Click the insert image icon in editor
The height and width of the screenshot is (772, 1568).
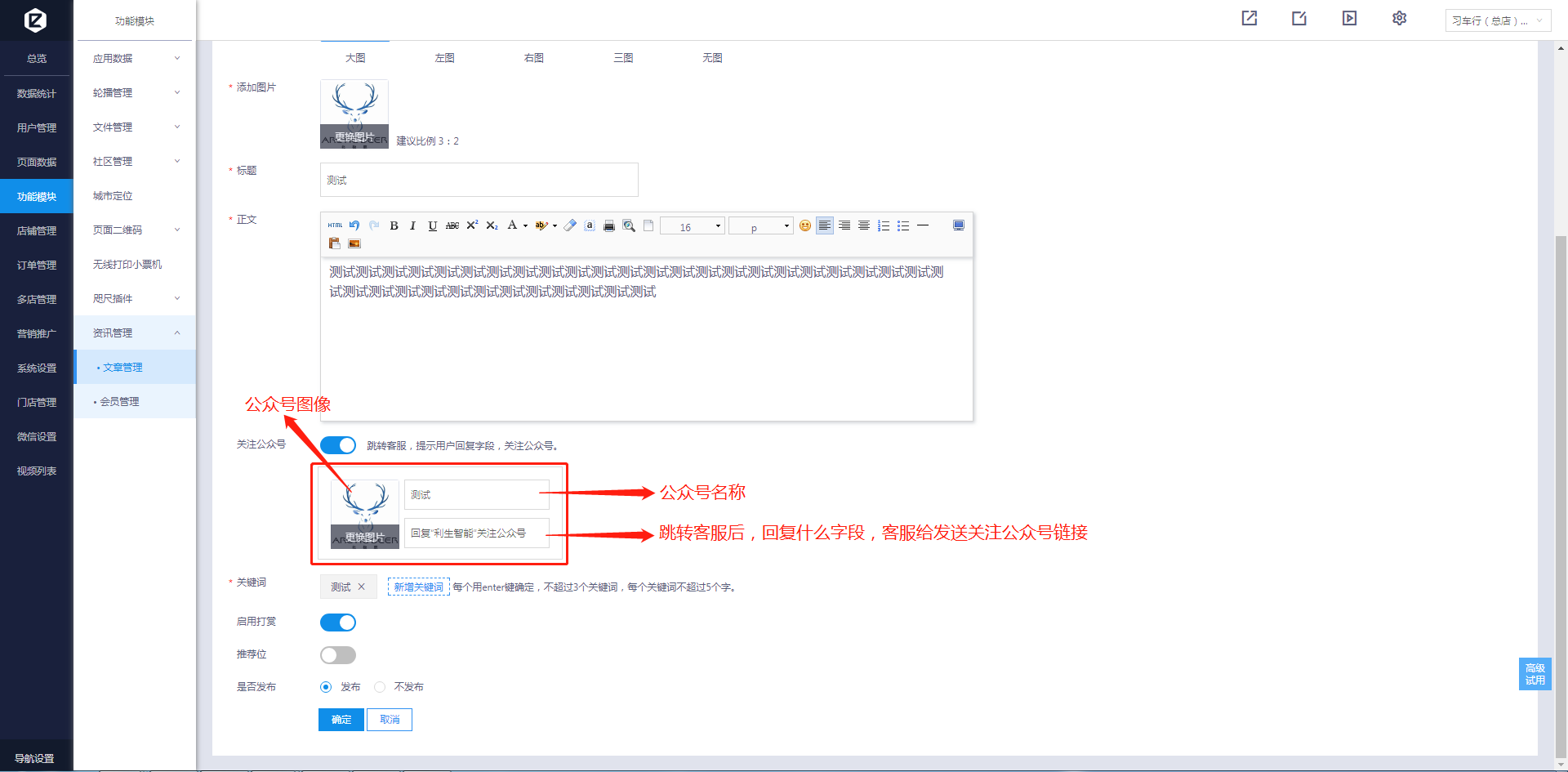[x=354, y=243]
